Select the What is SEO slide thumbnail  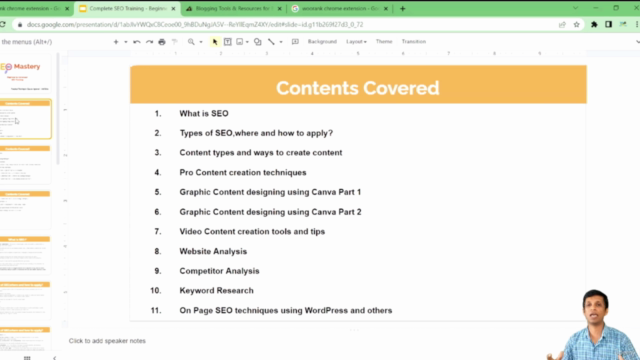[25, 255]
